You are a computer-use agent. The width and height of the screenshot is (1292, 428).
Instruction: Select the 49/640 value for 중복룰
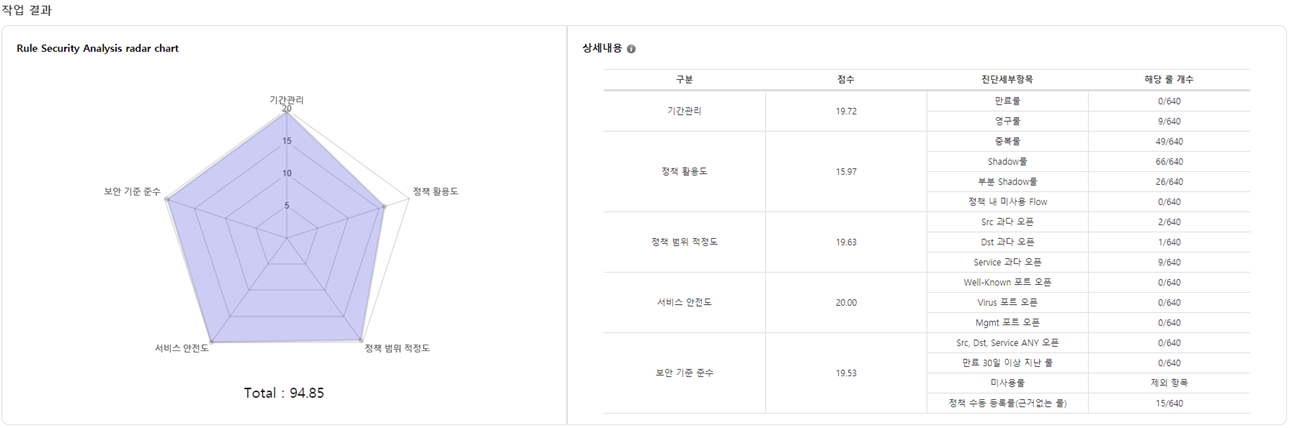pyautogui.click(x=1169, y=141)
